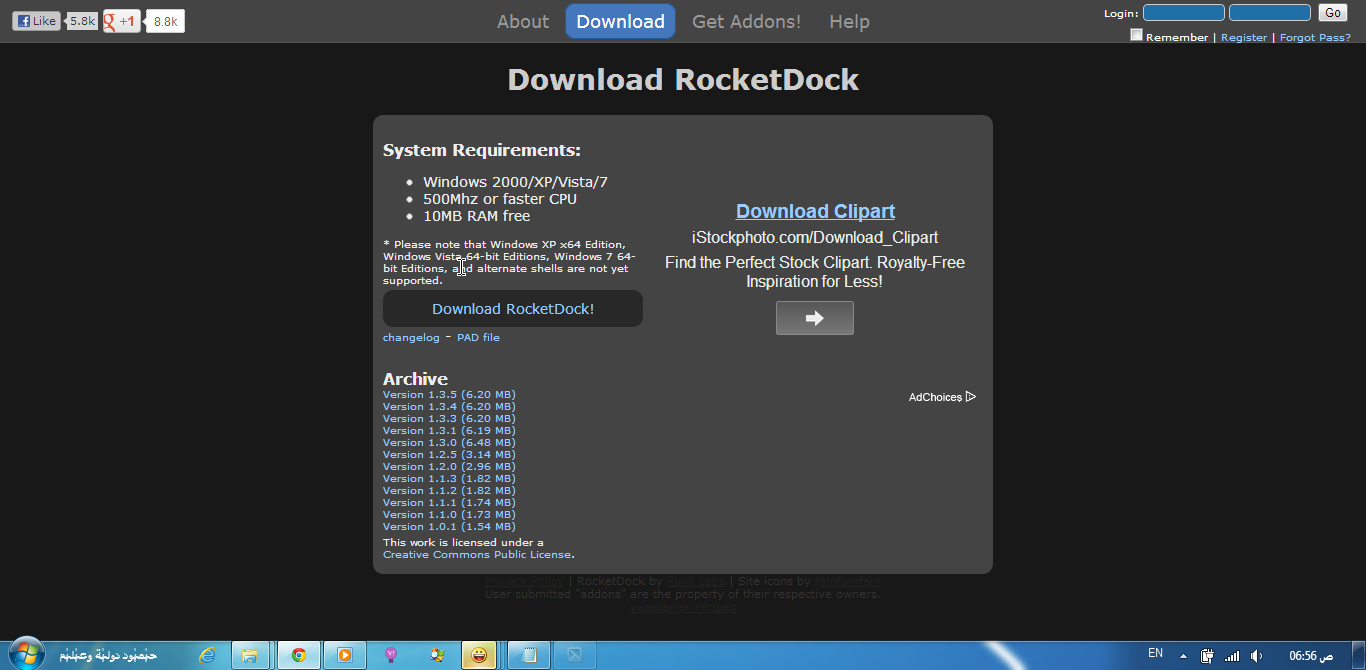The width and height of the screenshot is (1366, 670).
Task: Open the About tab
Action: (x=523, y=21)
